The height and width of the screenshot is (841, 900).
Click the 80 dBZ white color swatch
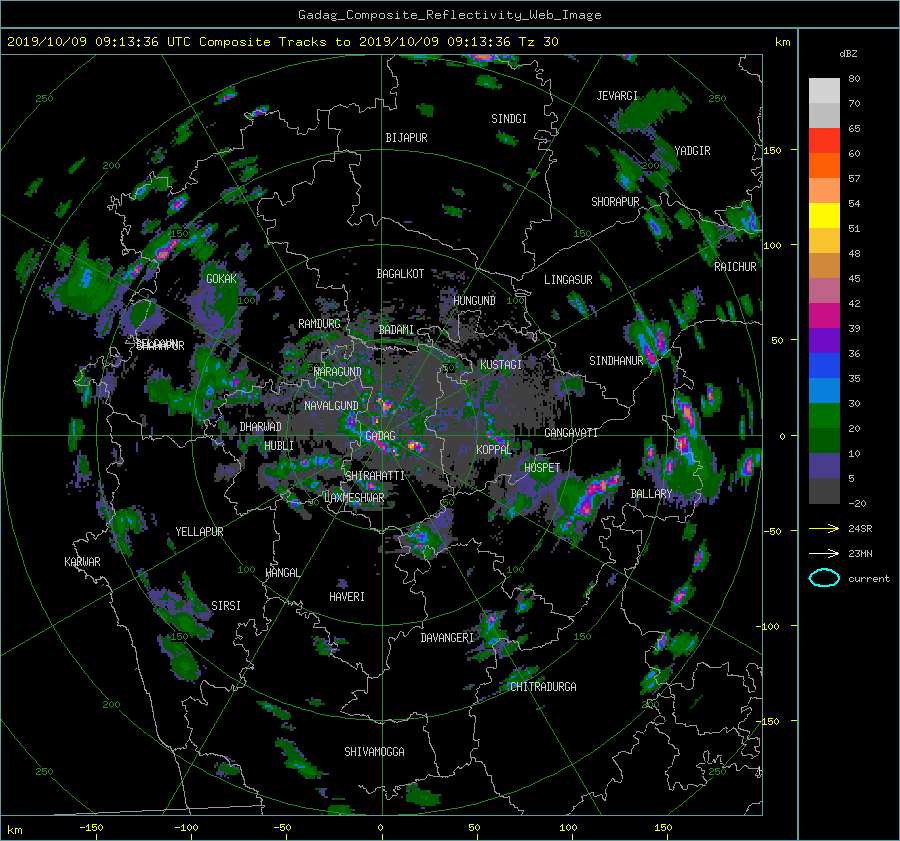coord(824,91)
